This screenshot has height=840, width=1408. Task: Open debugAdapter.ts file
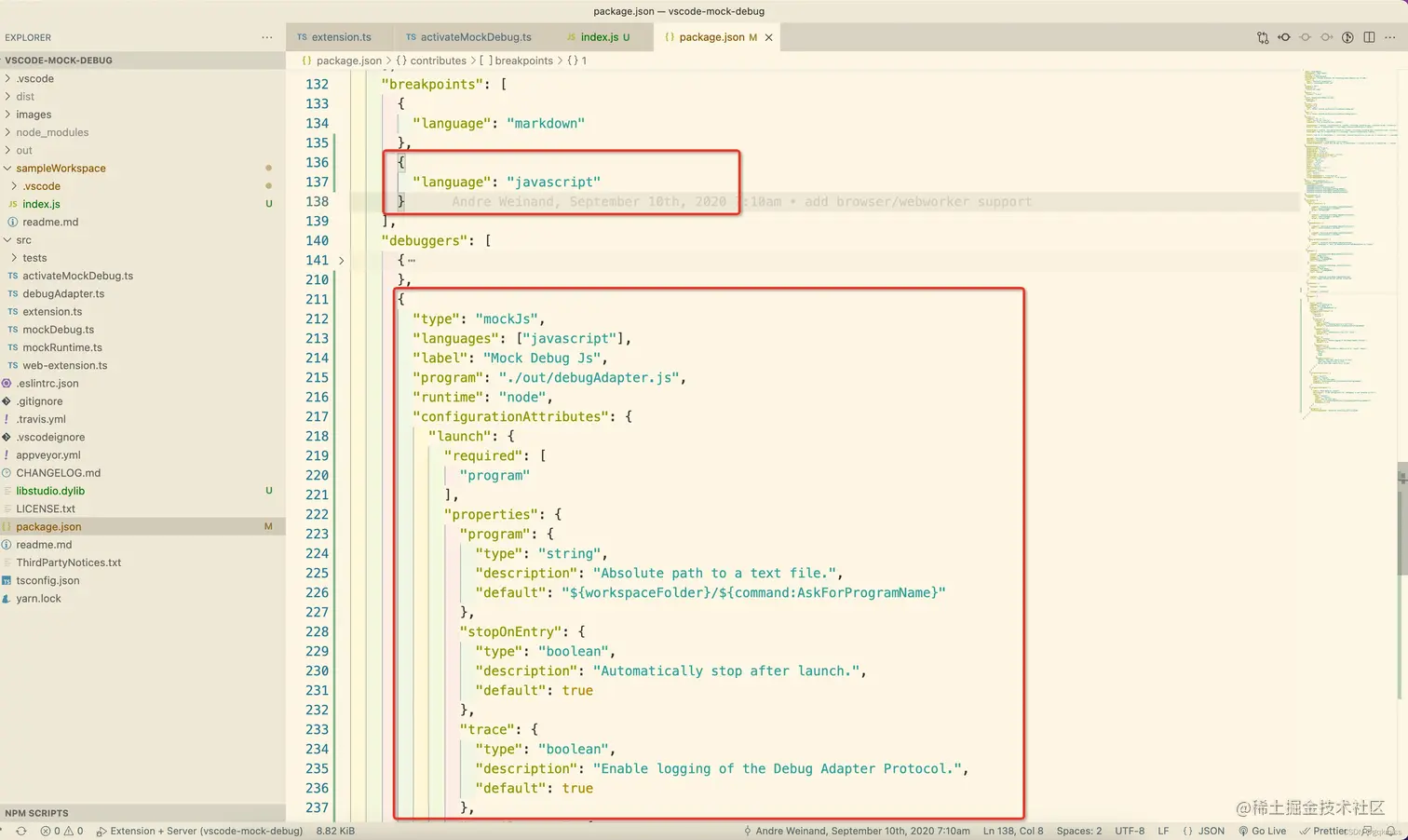point(142,293)
